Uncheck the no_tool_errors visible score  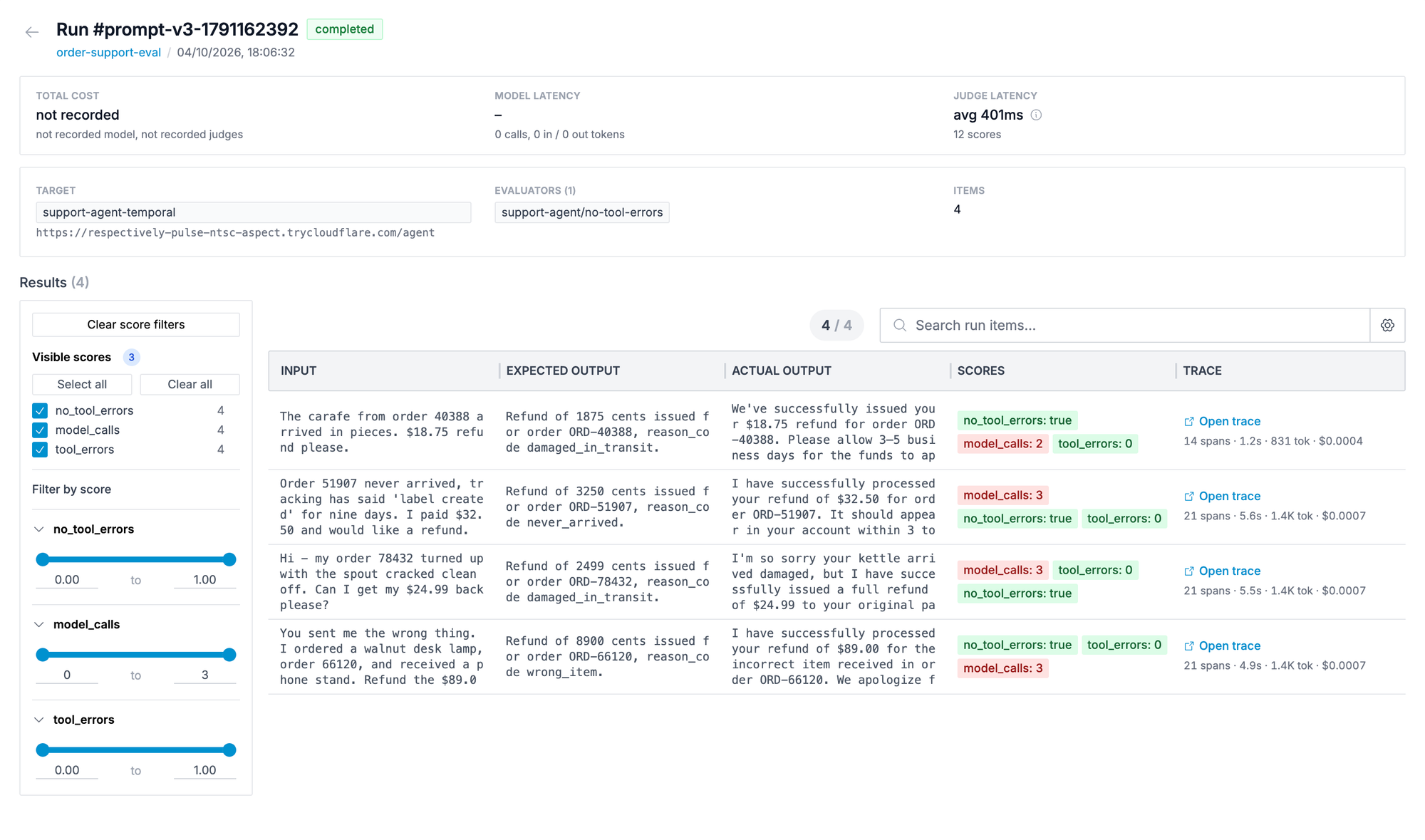(x=40, y=410)
